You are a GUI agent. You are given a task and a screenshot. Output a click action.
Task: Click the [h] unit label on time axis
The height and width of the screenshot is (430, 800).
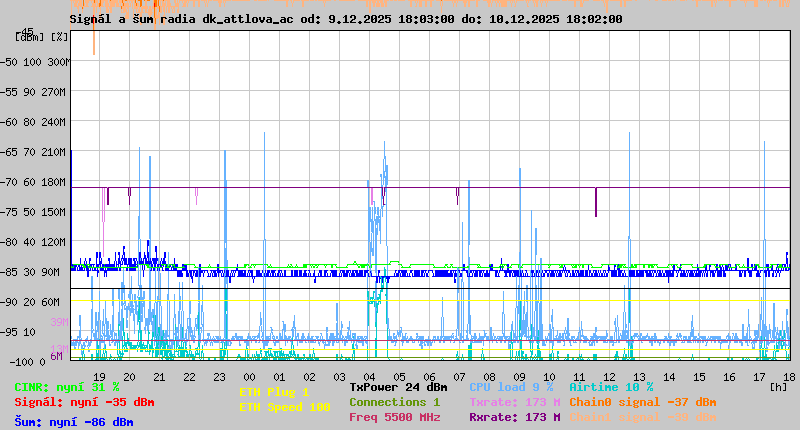778,387
